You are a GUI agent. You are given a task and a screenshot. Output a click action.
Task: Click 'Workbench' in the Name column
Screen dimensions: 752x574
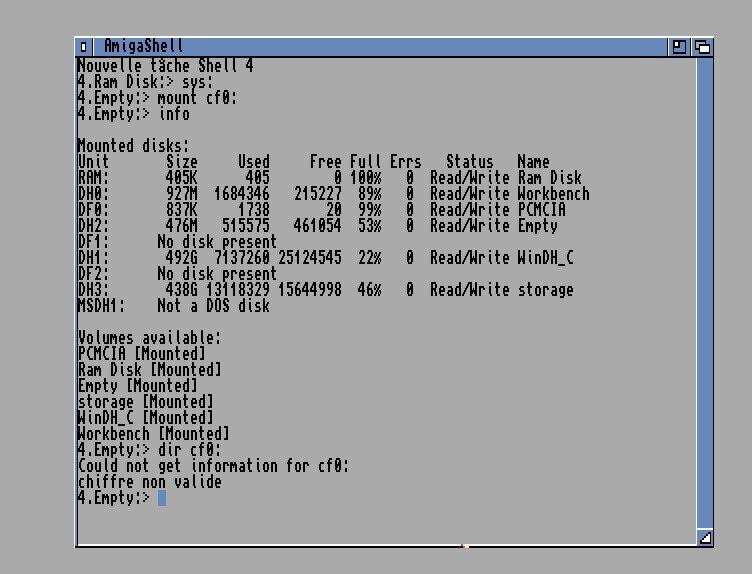(x=553, y=194)
